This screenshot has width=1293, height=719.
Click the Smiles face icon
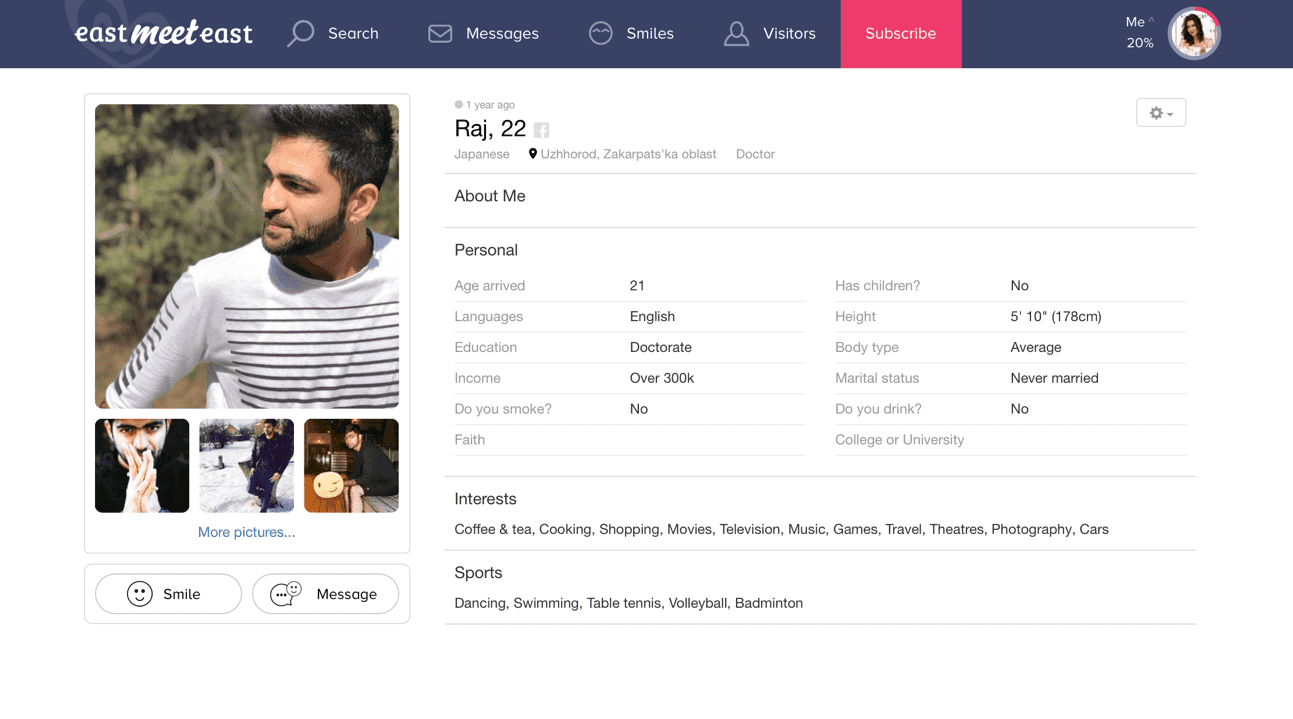(x=600, y=33)
